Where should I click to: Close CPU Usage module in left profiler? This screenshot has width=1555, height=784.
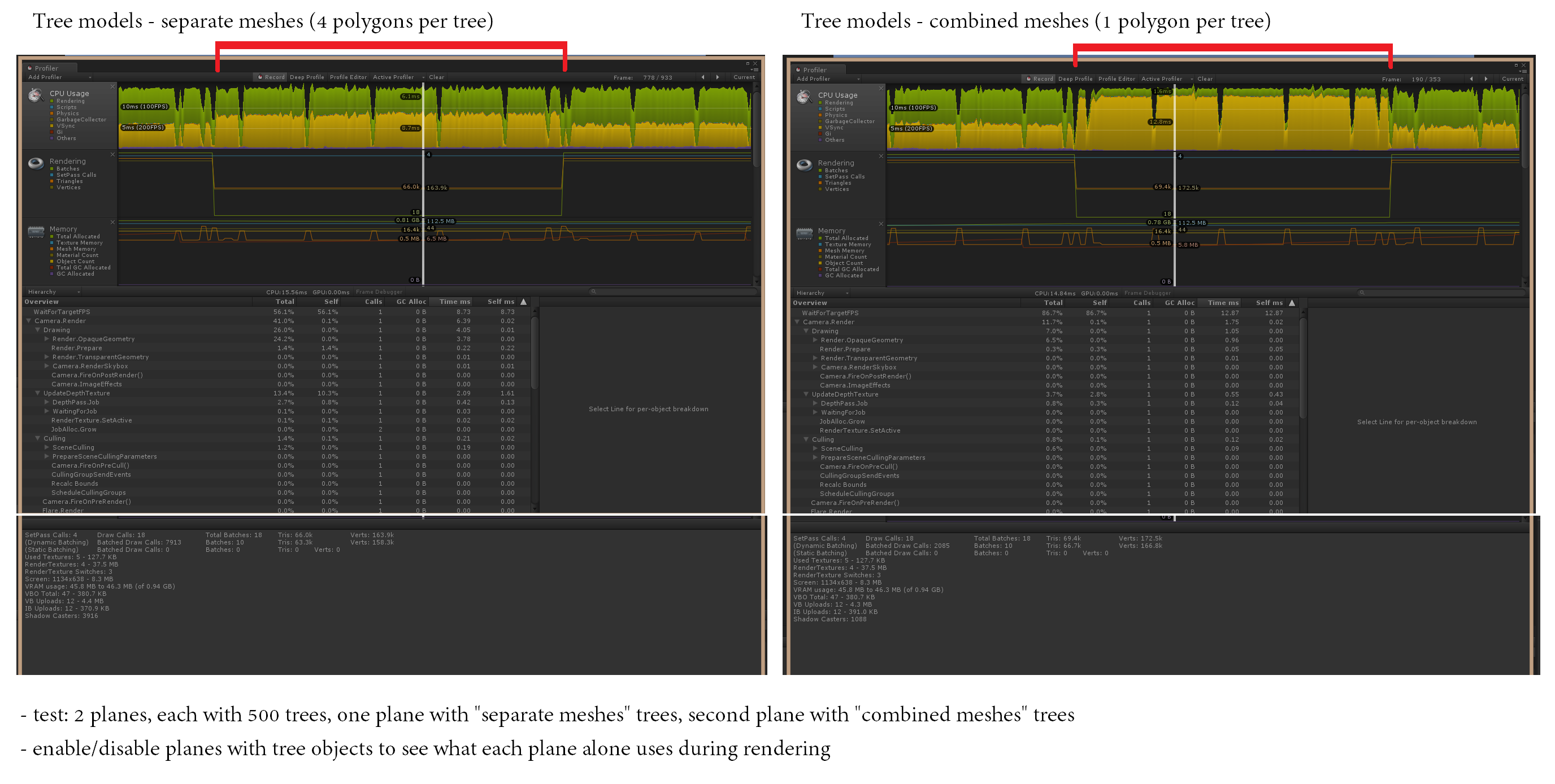(112, 87)
